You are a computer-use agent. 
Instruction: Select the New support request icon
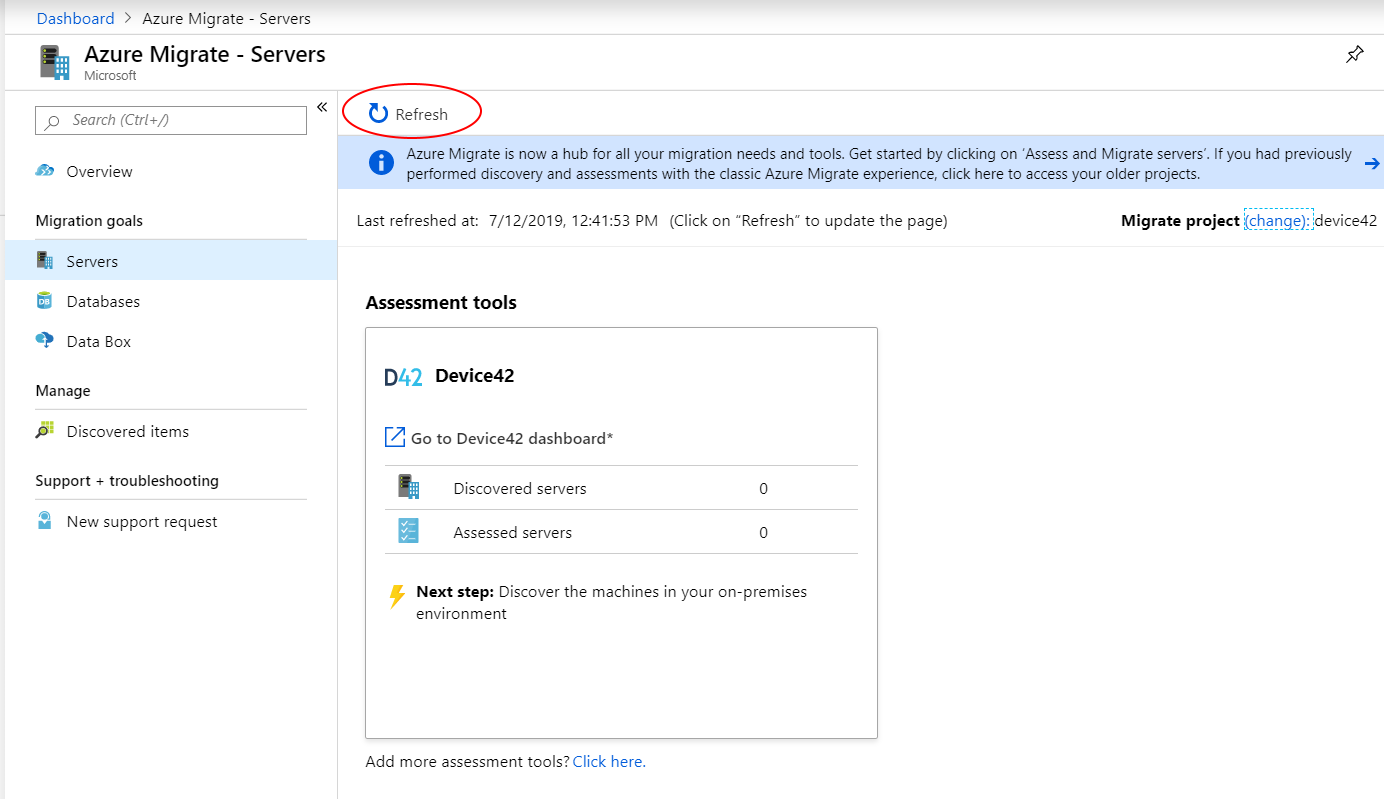click(x=44, y=521)
